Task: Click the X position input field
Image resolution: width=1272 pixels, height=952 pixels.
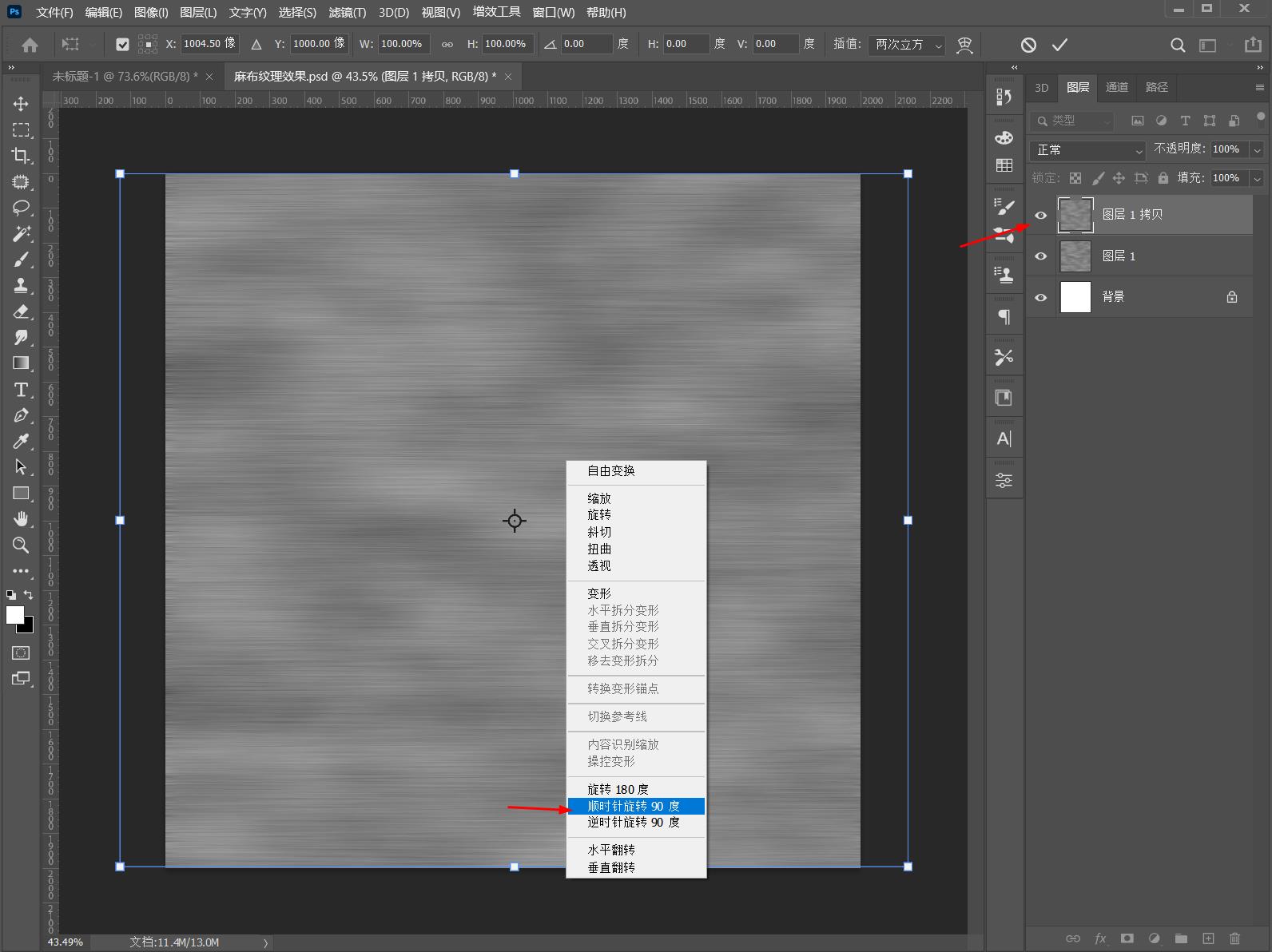Action: 209,44
